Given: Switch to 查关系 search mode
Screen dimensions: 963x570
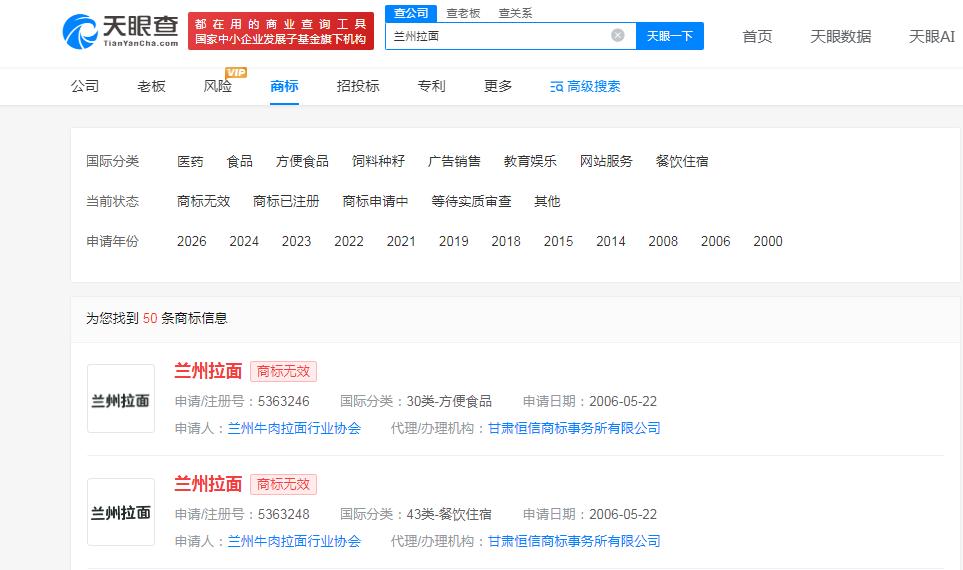Looking at the screenshot, I should point(515,13).
